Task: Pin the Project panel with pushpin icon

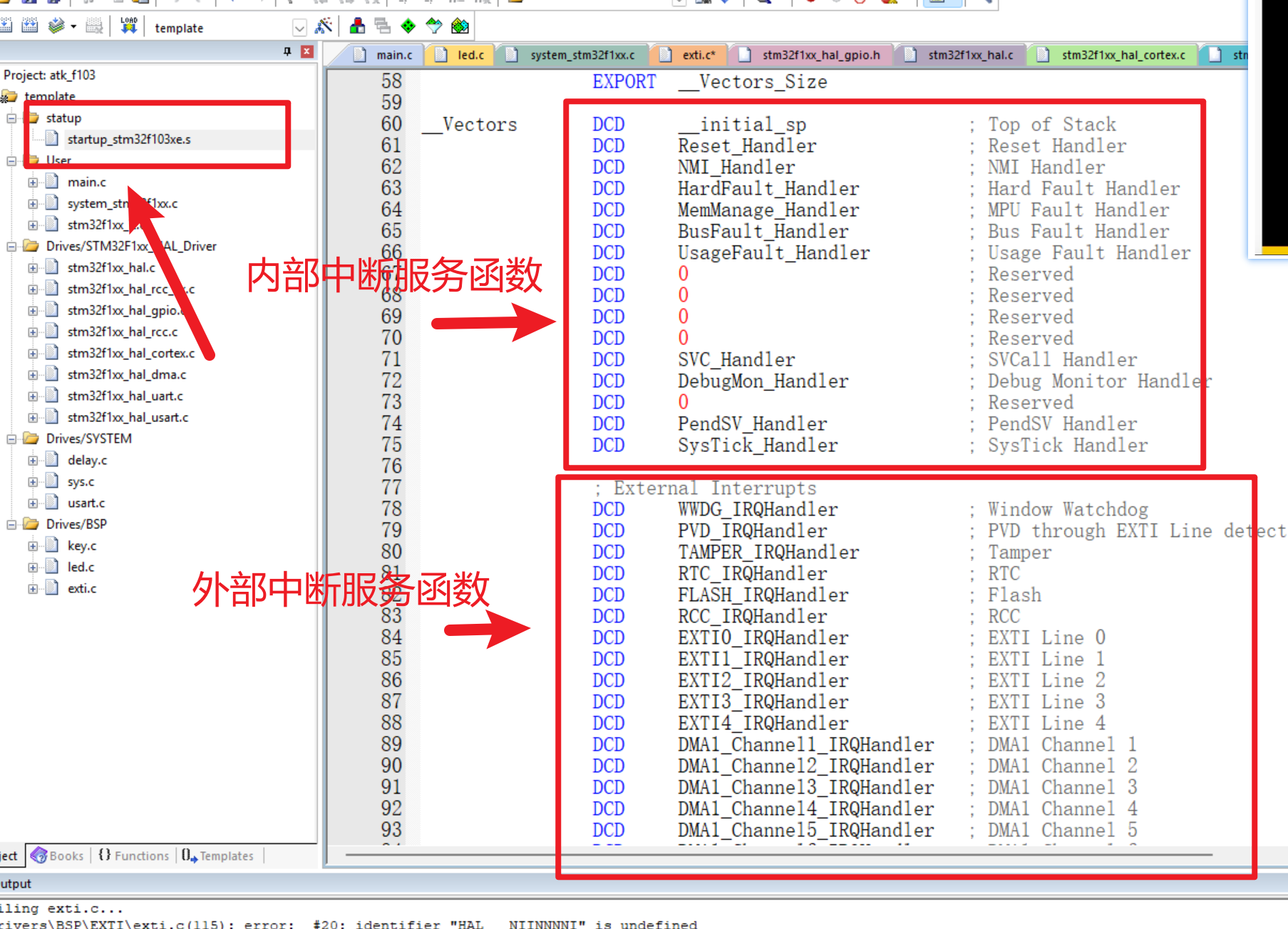Action: pos(287,51)
